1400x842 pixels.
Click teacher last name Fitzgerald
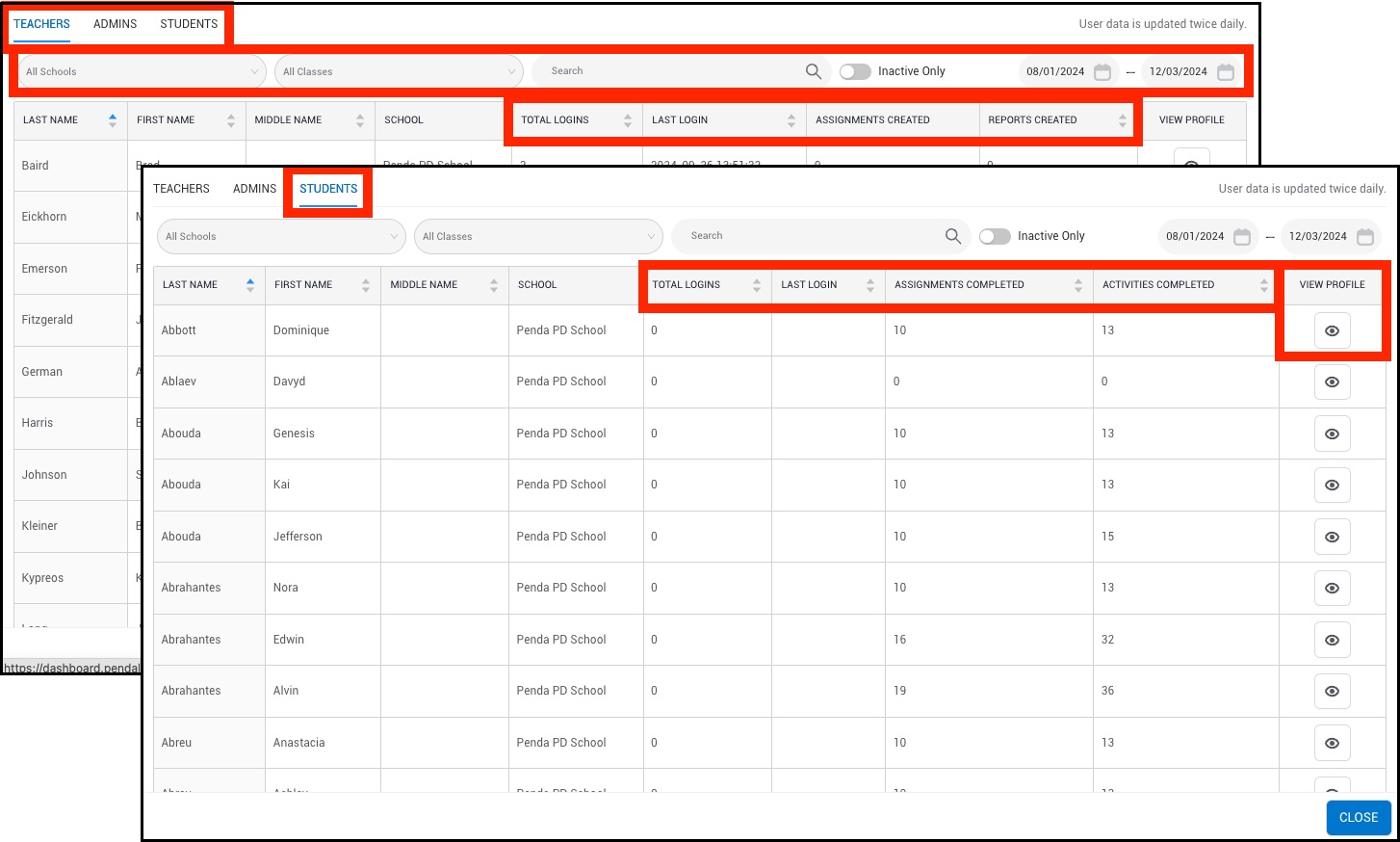[x=47, y=320]
